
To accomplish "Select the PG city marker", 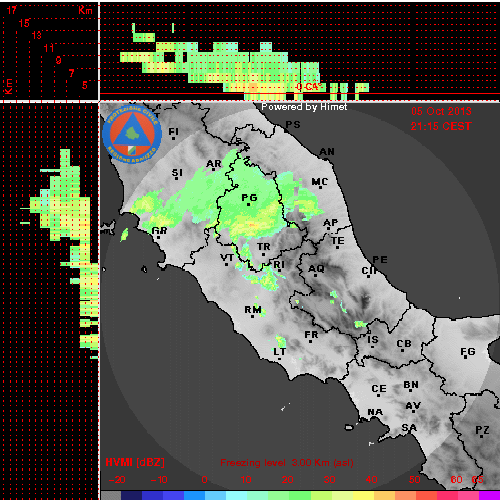I will pos(248,204).
